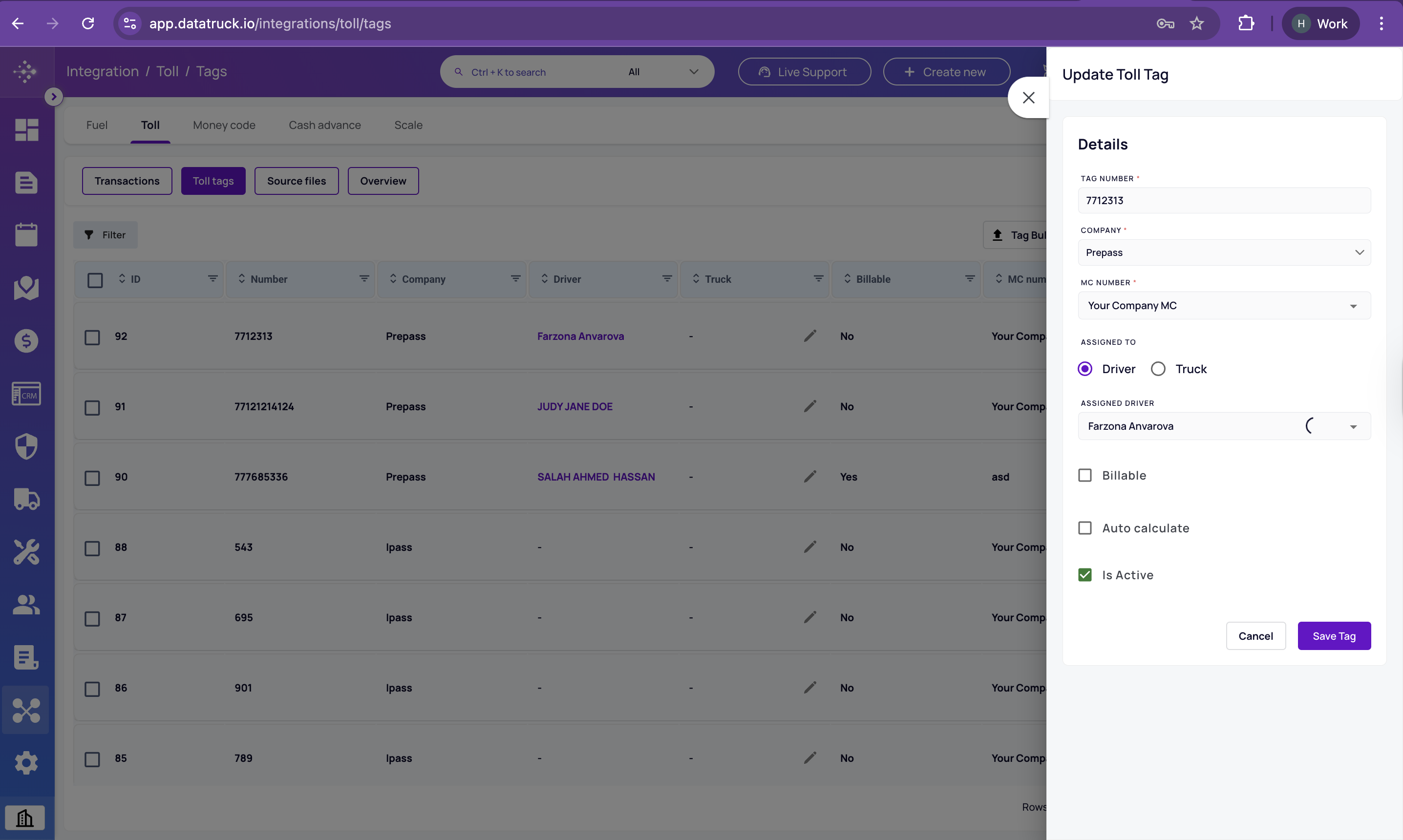Click the Datatruck logo icon
This screenshot has height=840, width=1403.
point(25,71)
